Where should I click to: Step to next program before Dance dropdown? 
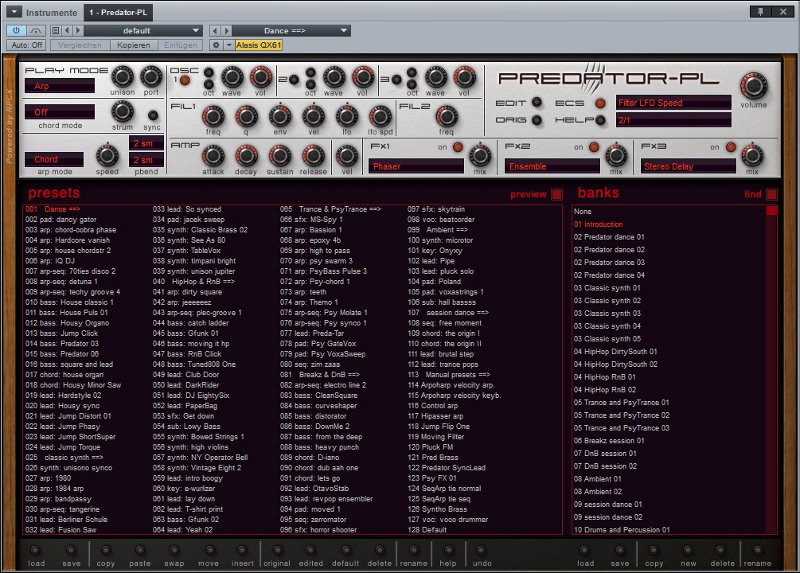[x=227, y=31]
